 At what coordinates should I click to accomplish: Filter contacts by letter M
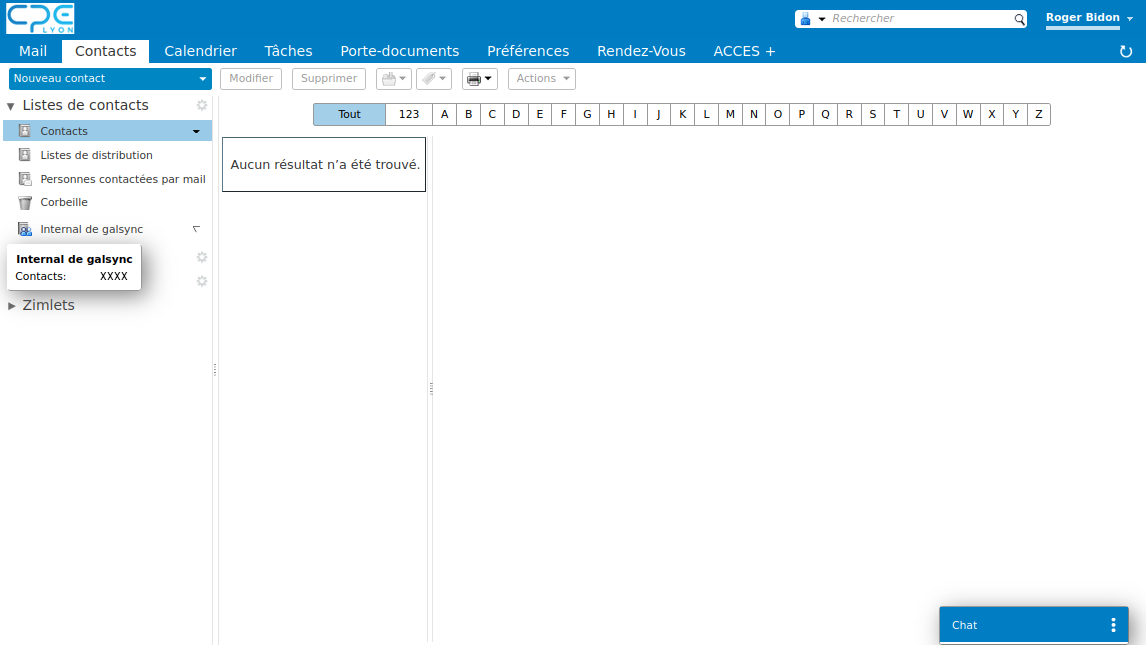730,115
